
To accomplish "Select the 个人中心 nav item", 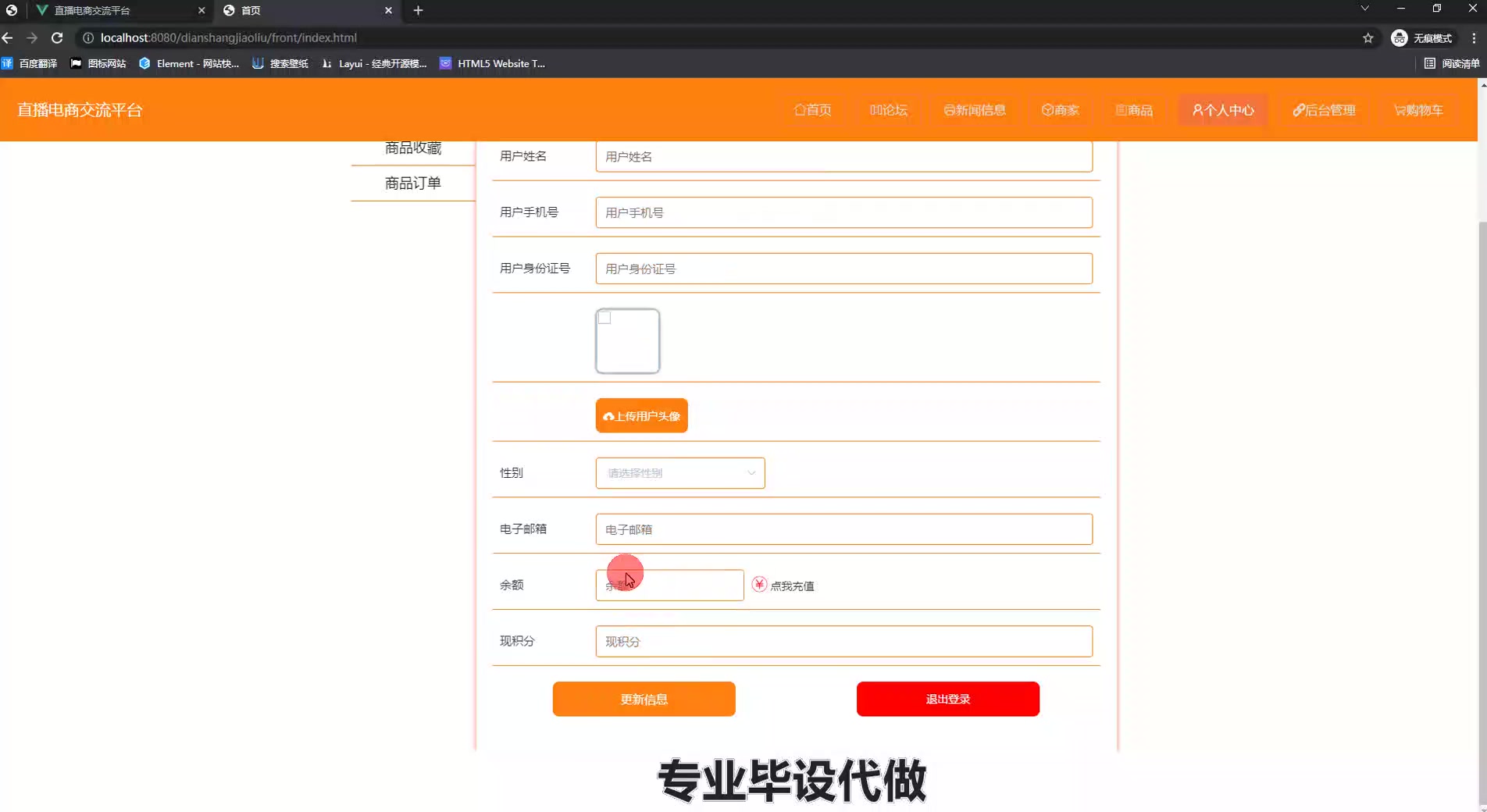I will point(1223,110).
